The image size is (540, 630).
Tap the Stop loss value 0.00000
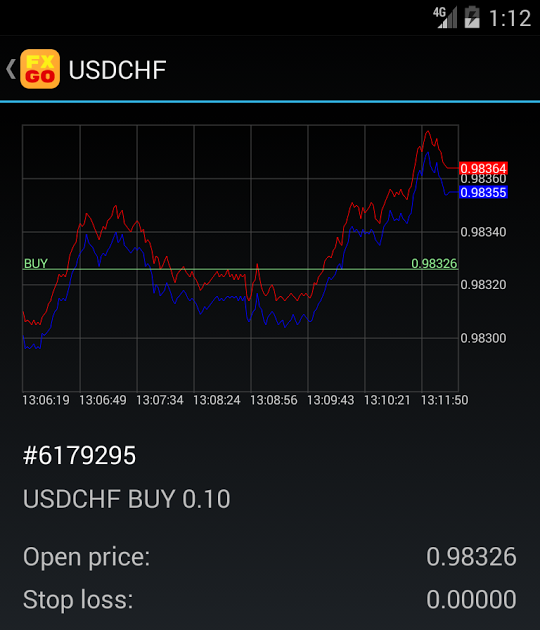pos(471,599)
